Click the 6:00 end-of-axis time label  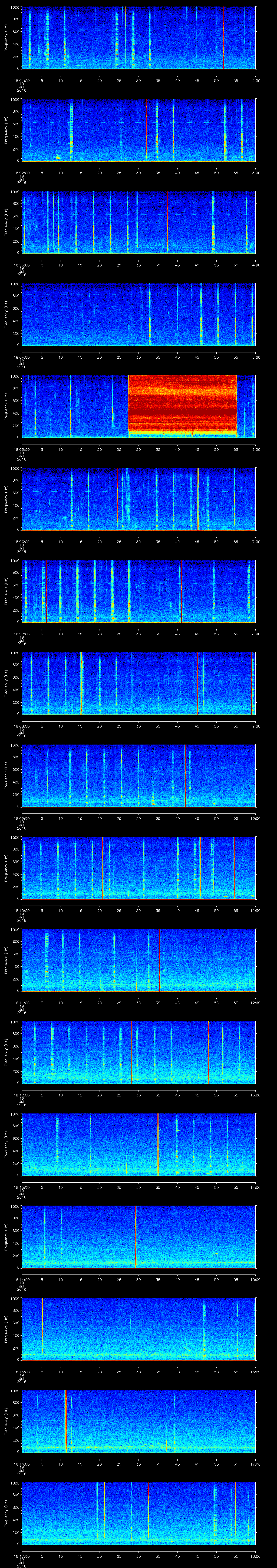pos(256,449)
